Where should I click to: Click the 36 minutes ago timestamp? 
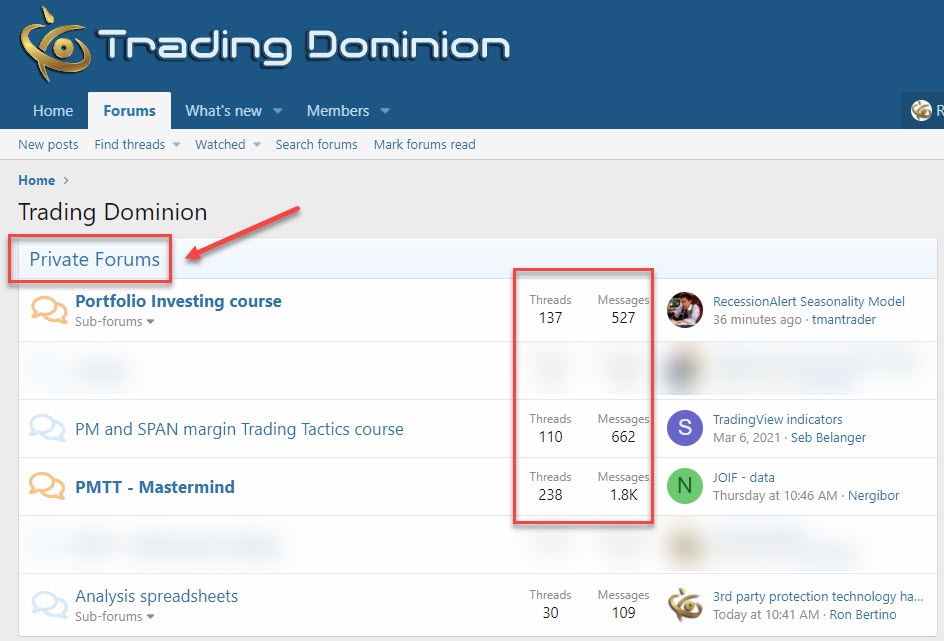pos(757,320)
